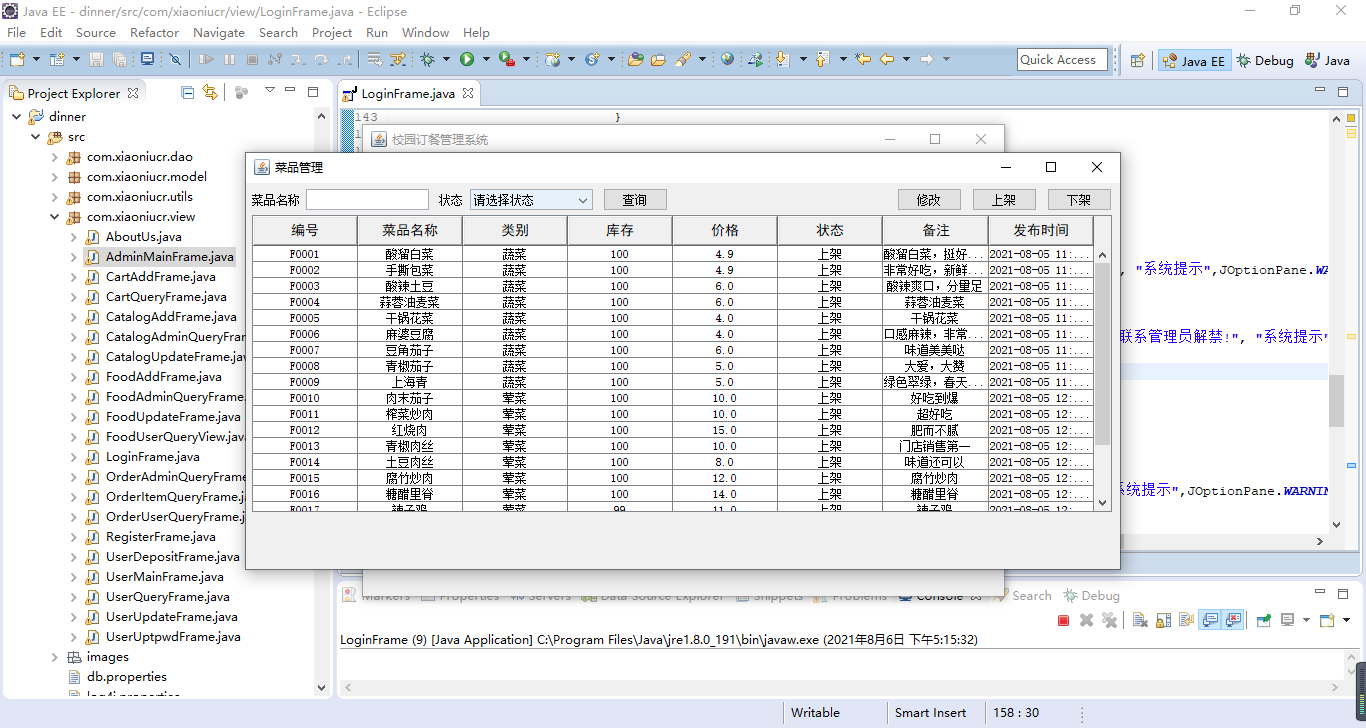The width and height of the screenshot is (1366, 728).
Task: Switch to the Java perspective
Action: (x=1326, y=60)
